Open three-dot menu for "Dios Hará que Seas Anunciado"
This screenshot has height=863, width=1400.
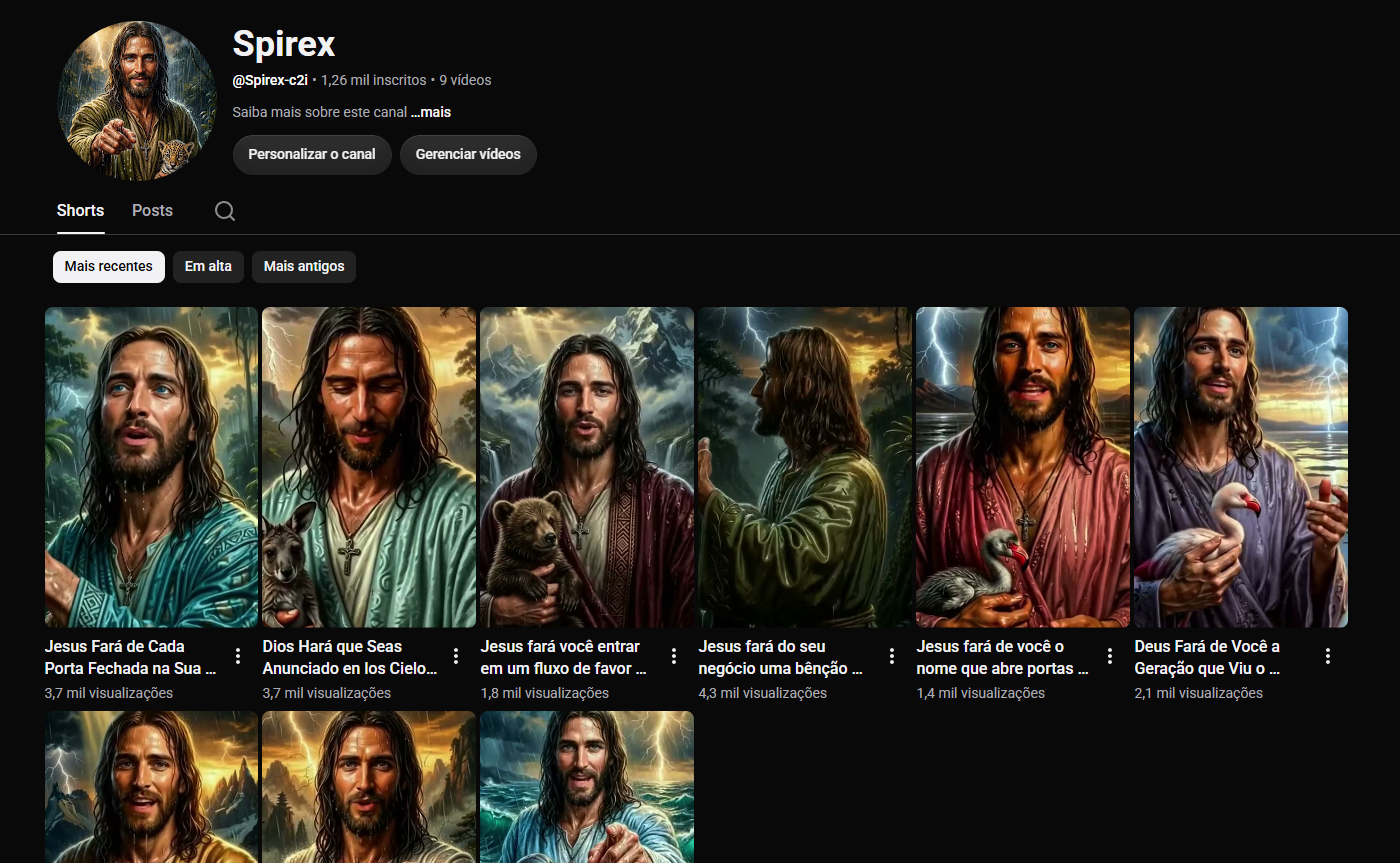(456, 656)
